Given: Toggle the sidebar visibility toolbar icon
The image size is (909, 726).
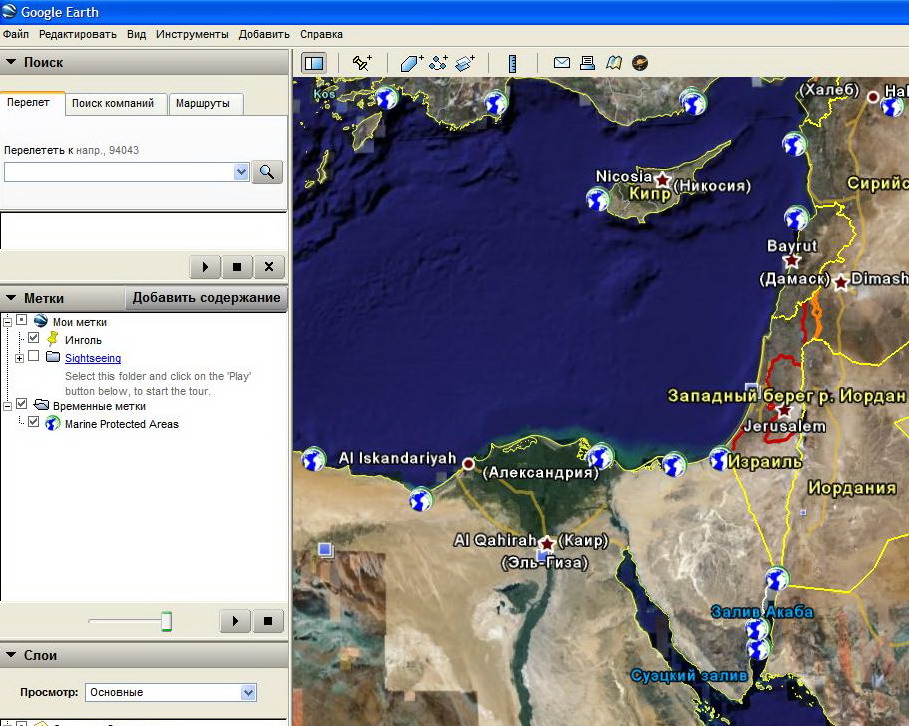Looking at the screenshot, I should point(314,63).
